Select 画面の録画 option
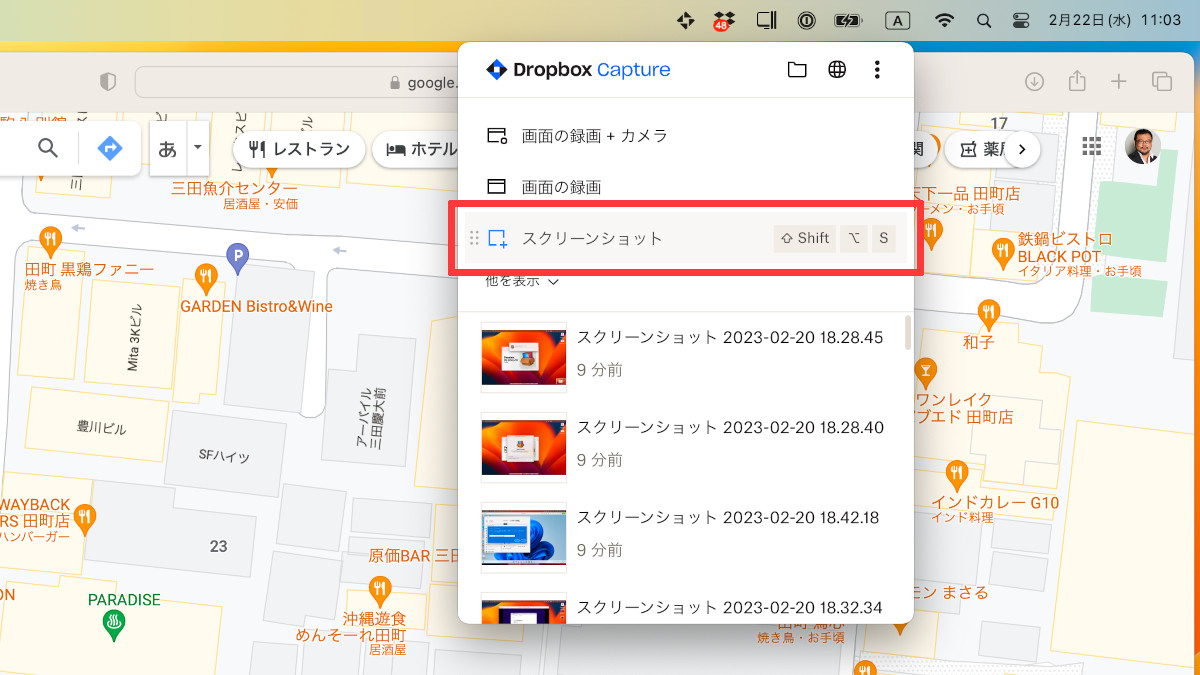 (x=686, y=187)
